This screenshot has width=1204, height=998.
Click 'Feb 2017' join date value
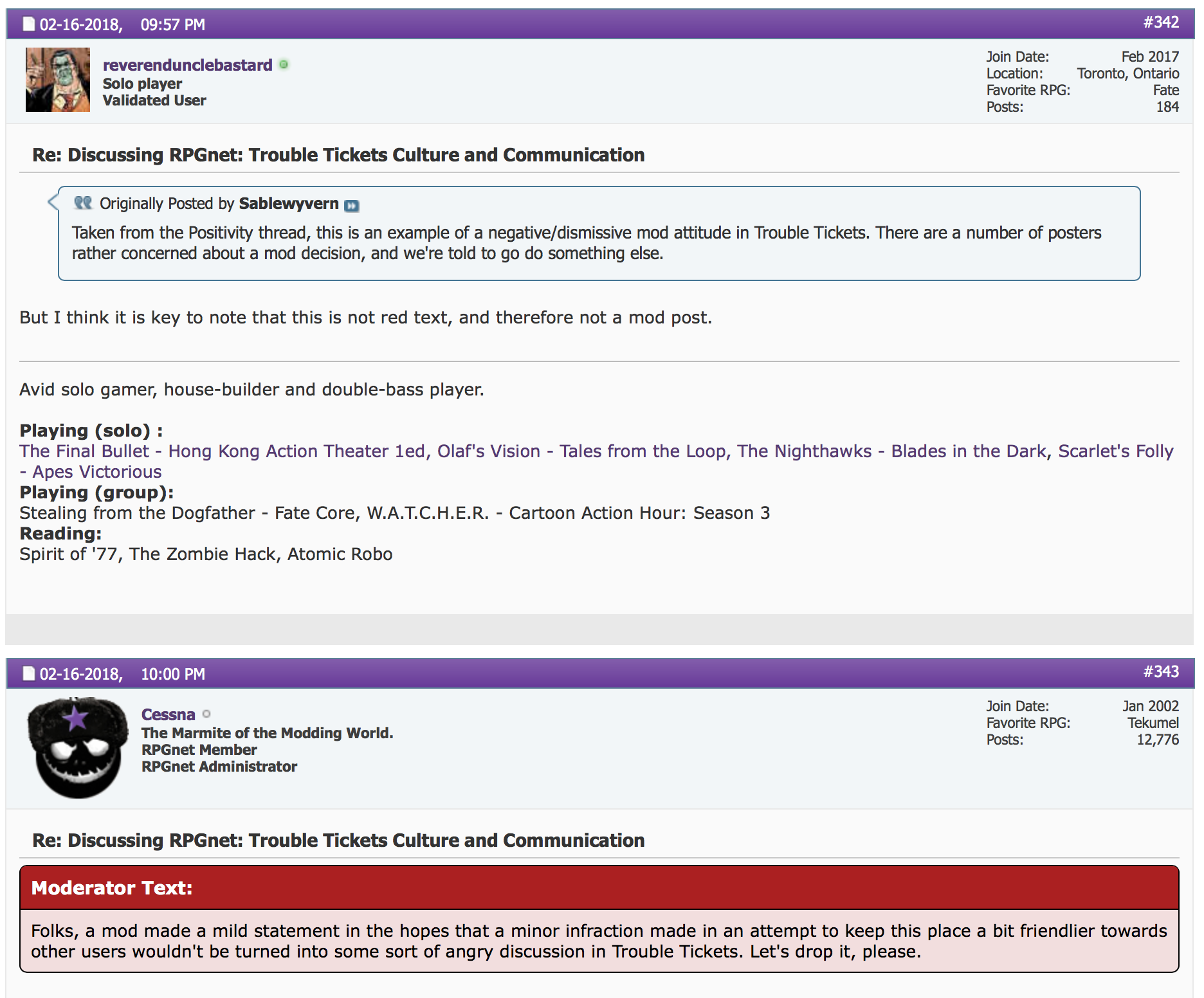coord(1150,57)
